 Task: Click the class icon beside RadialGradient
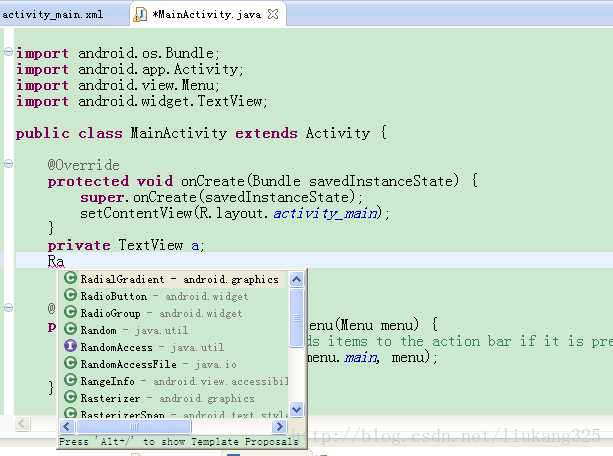tap(70, 278)
